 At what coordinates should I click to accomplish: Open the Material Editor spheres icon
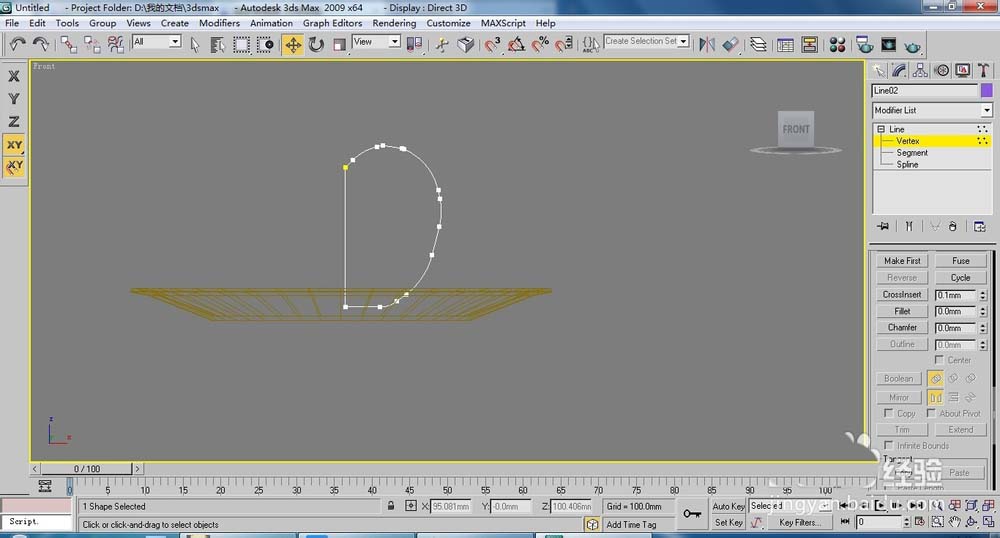(x=837, y=45)
